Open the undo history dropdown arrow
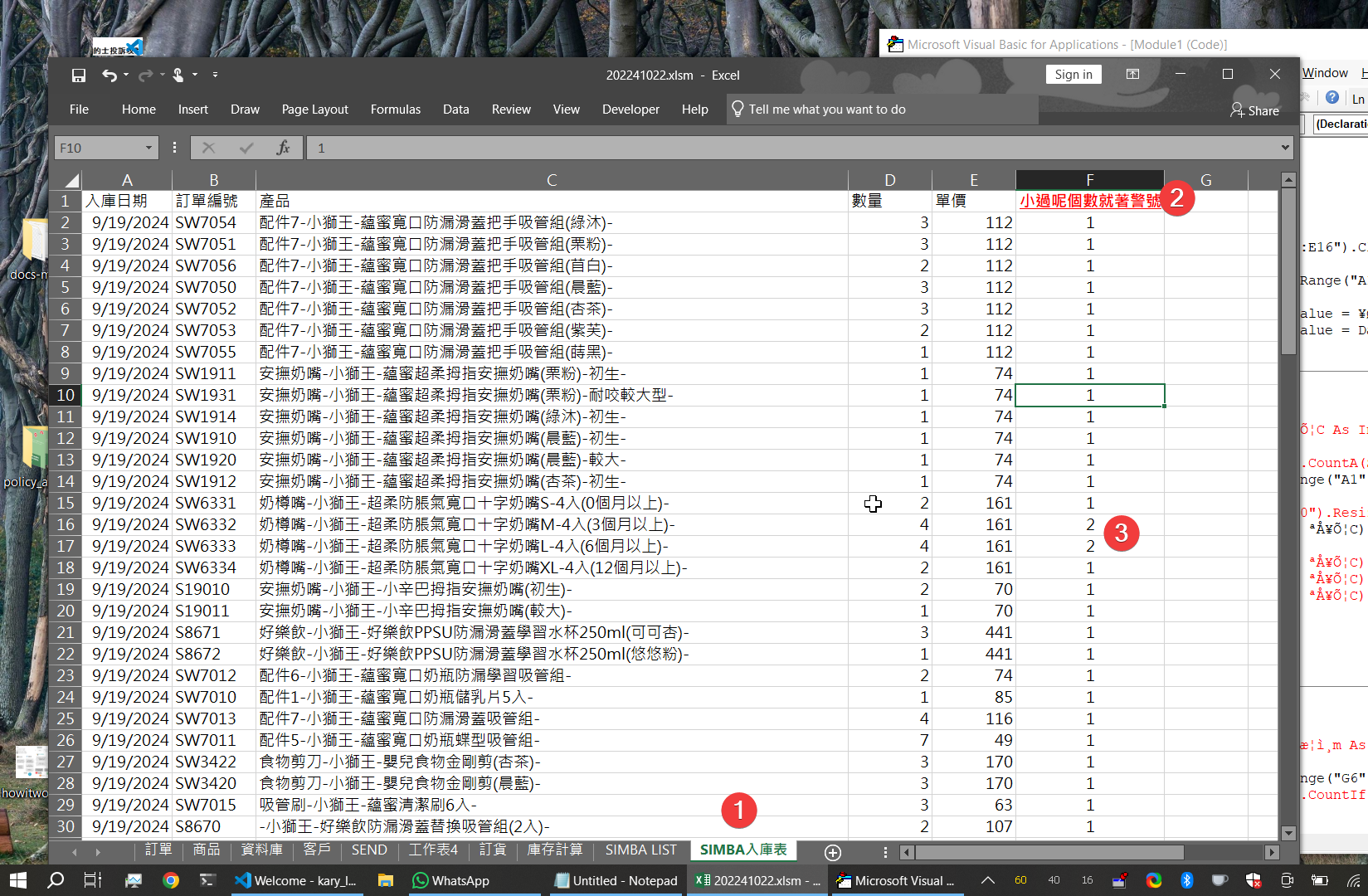Screen dimensions: 1368x896 click(126, 75)
